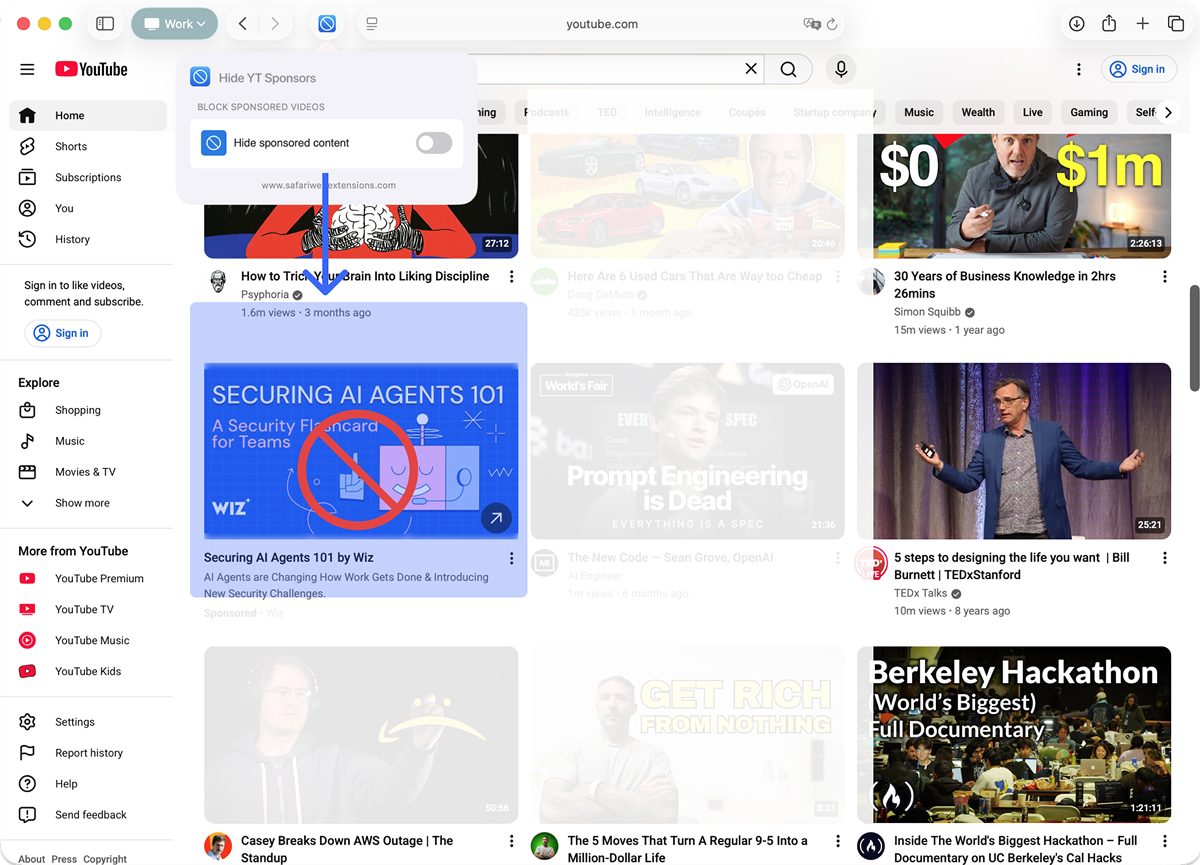Open Subscriptions in the sidebar
Viewport: 1200px width, 865px height.
88,177
